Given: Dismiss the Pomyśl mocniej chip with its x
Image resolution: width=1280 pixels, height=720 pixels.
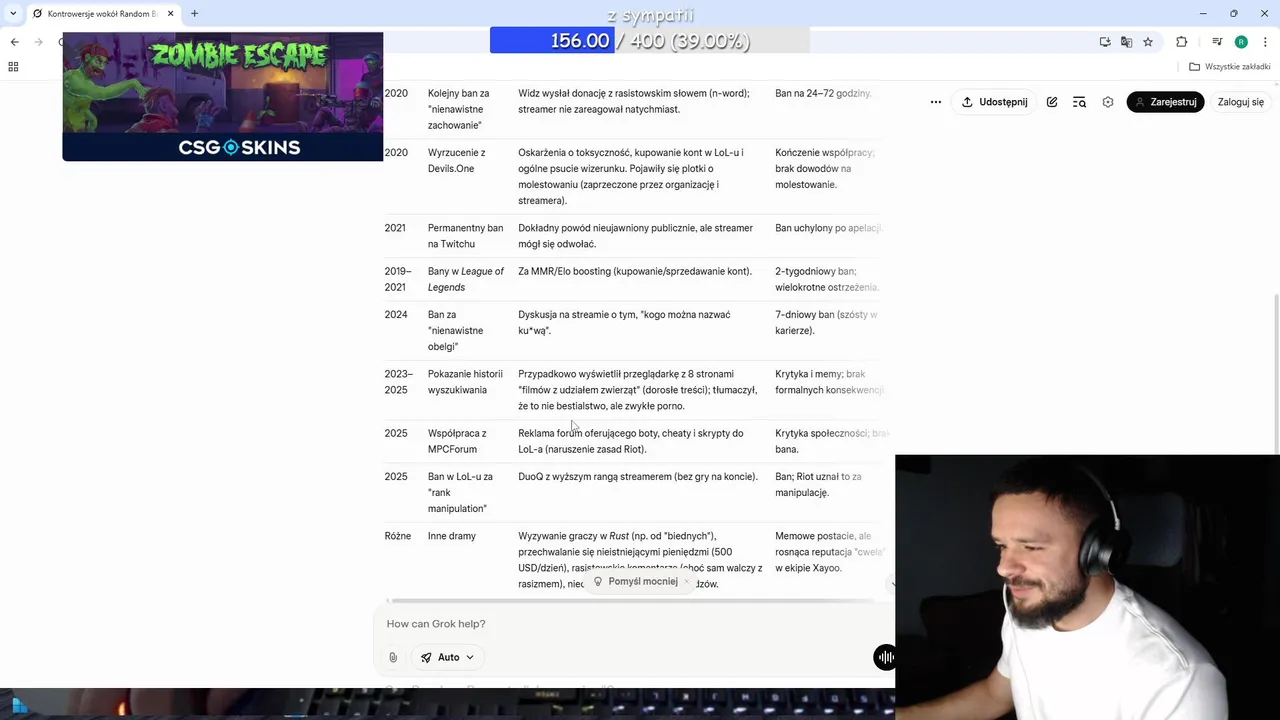Looking at the screenshot, I should tap(686, 581).
